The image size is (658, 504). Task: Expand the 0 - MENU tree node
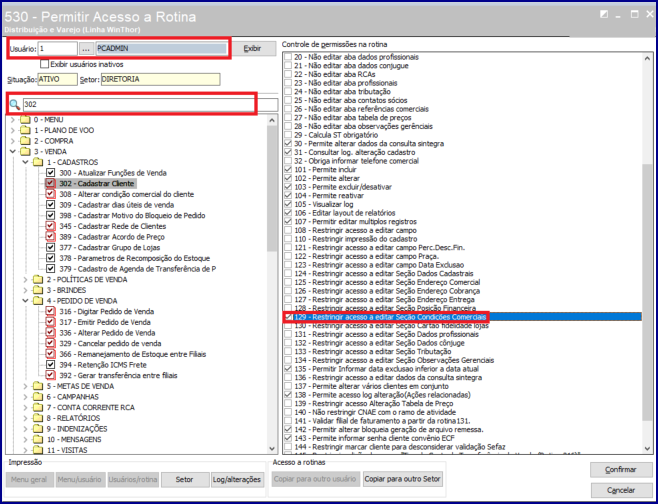click(x=13, y=120)
